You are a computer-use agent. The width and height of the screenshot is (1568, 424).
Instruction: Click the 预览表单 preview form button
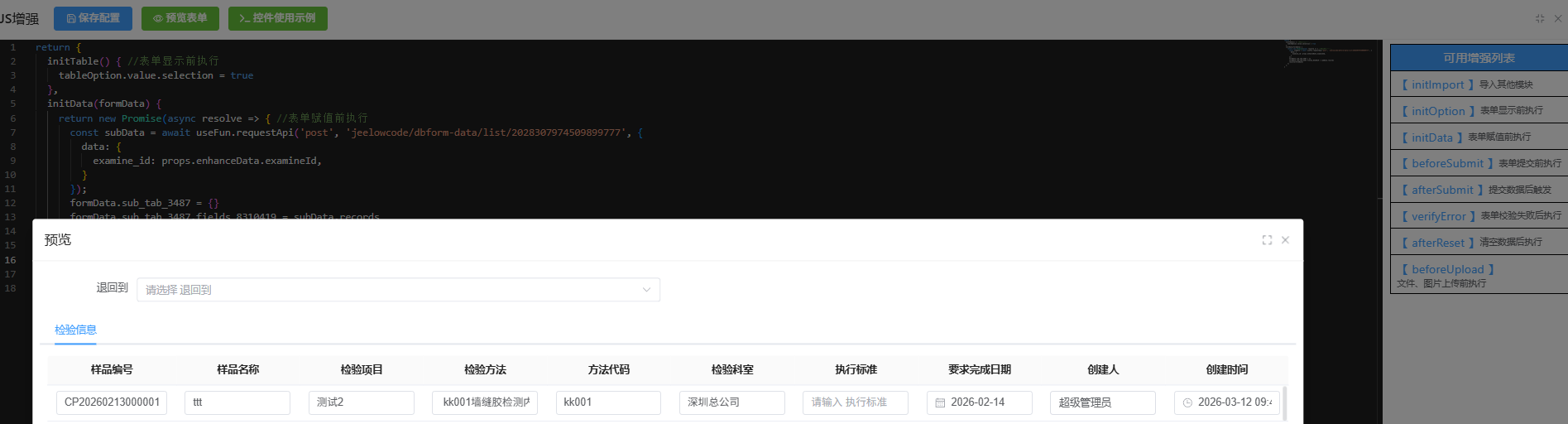pos(180,18)
